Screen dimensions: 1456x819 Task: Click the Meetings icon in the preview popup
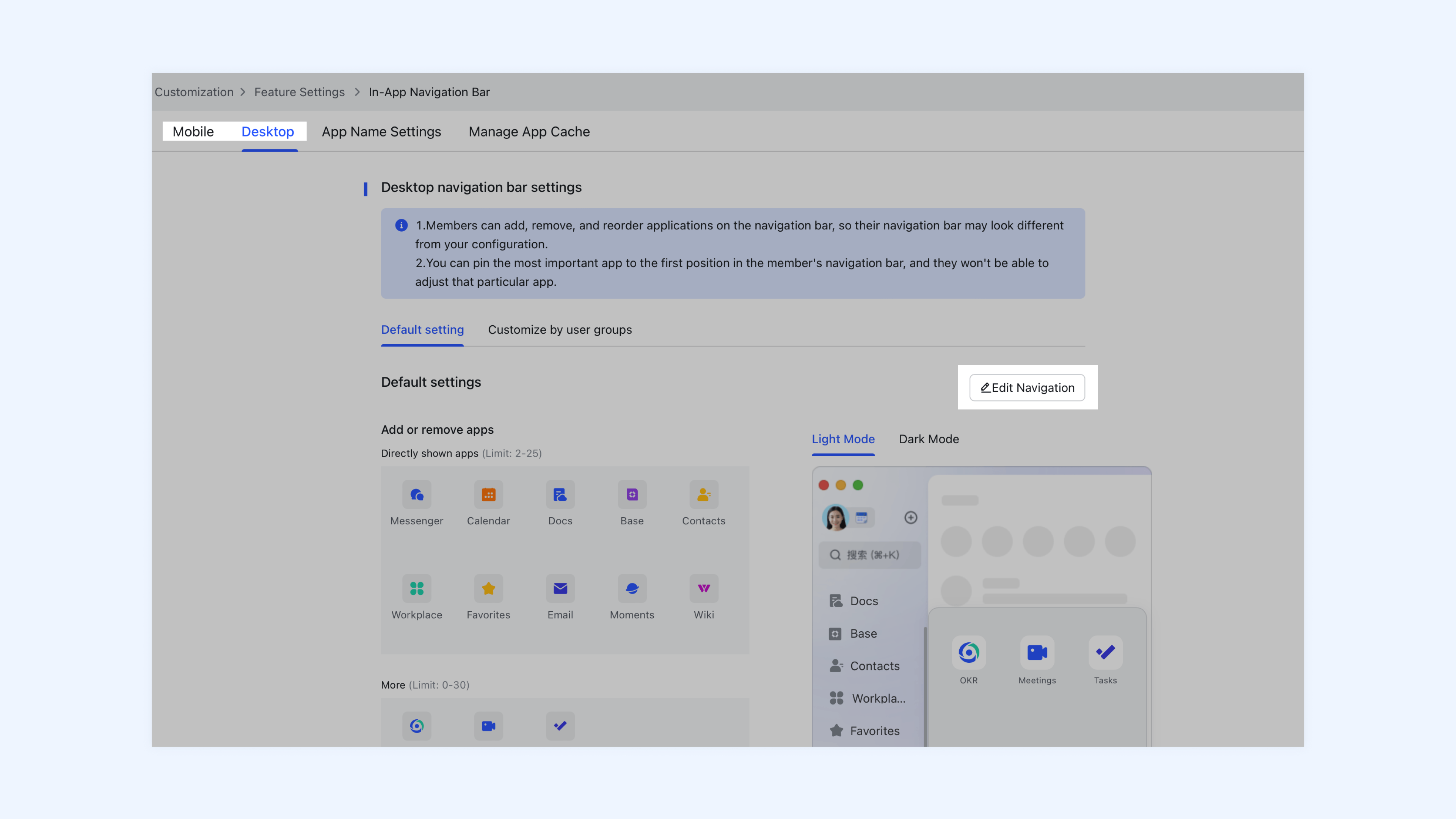pyautogui.click(x=1037, y=652)
